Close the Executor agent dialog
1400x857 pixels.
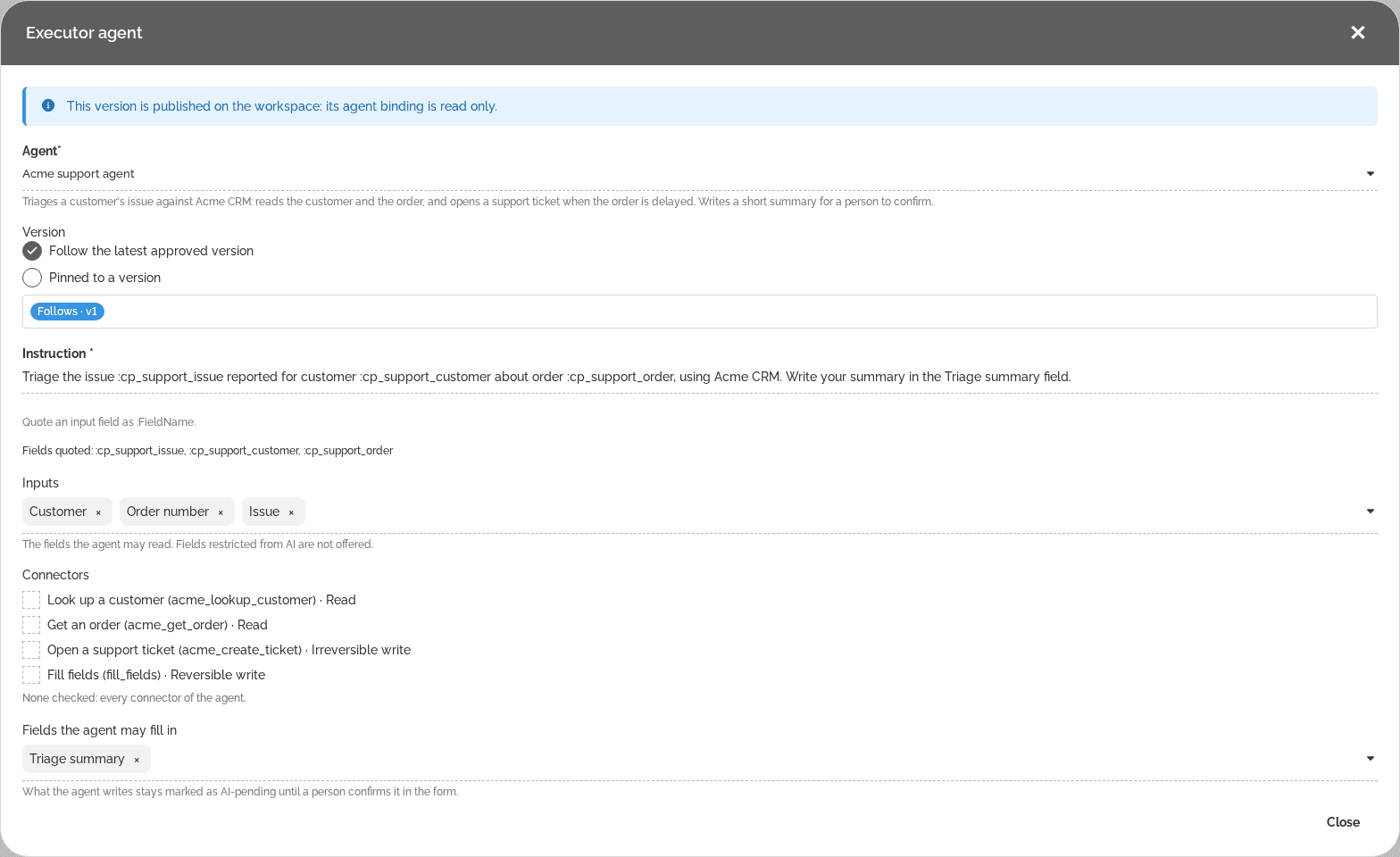pyautogui.click(x=1357, y=33)
